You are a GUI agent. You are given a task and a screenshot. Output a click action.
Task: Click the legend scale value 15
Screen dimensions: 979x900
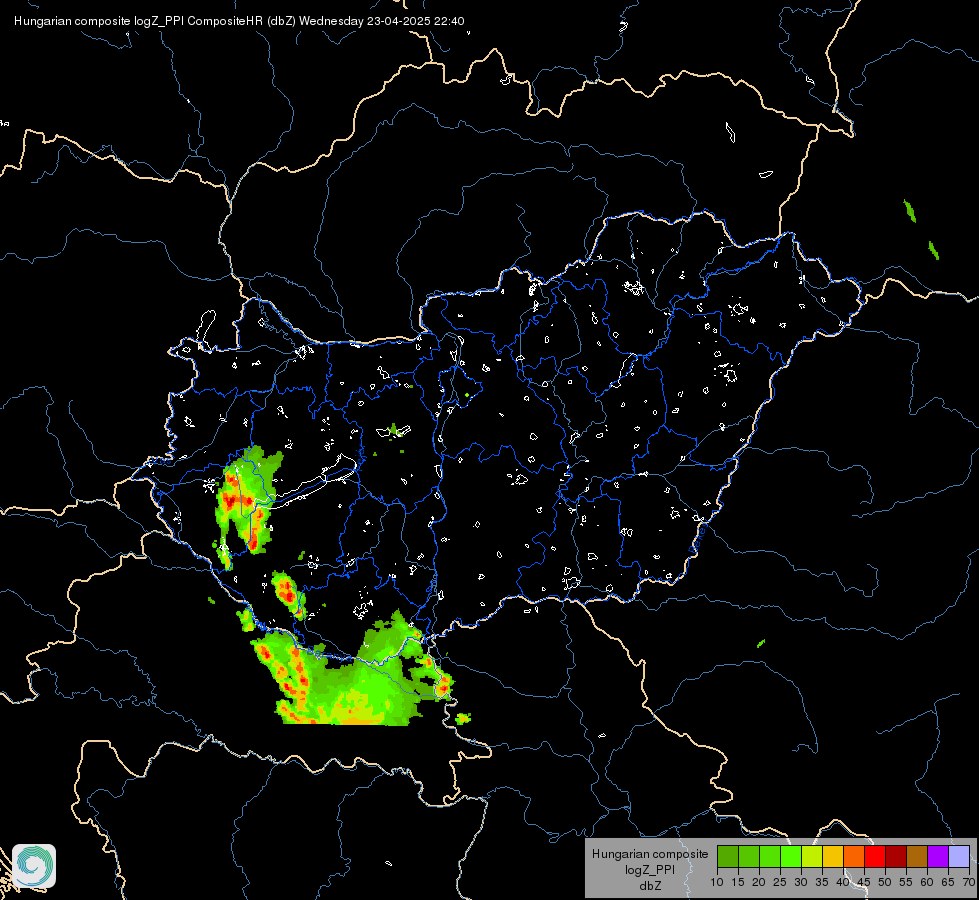(x=738, y=882)
